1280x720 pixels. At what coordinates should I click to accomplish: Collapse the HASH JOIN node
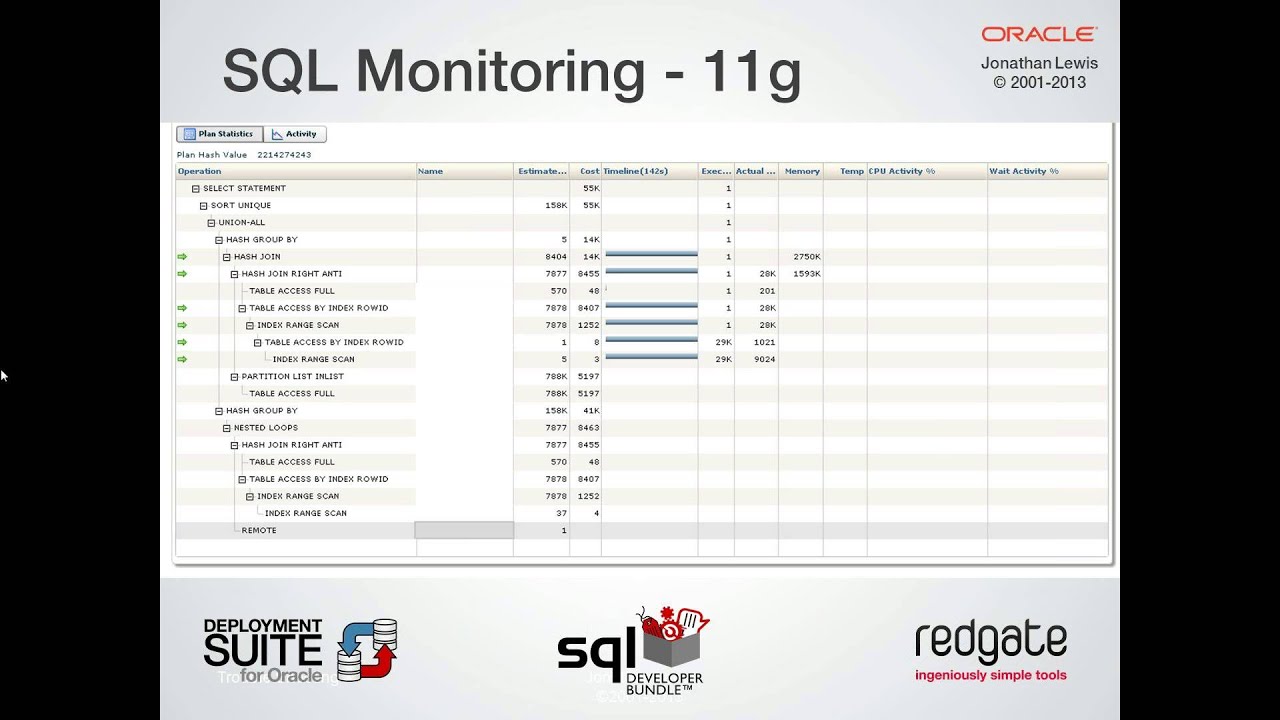227,257
